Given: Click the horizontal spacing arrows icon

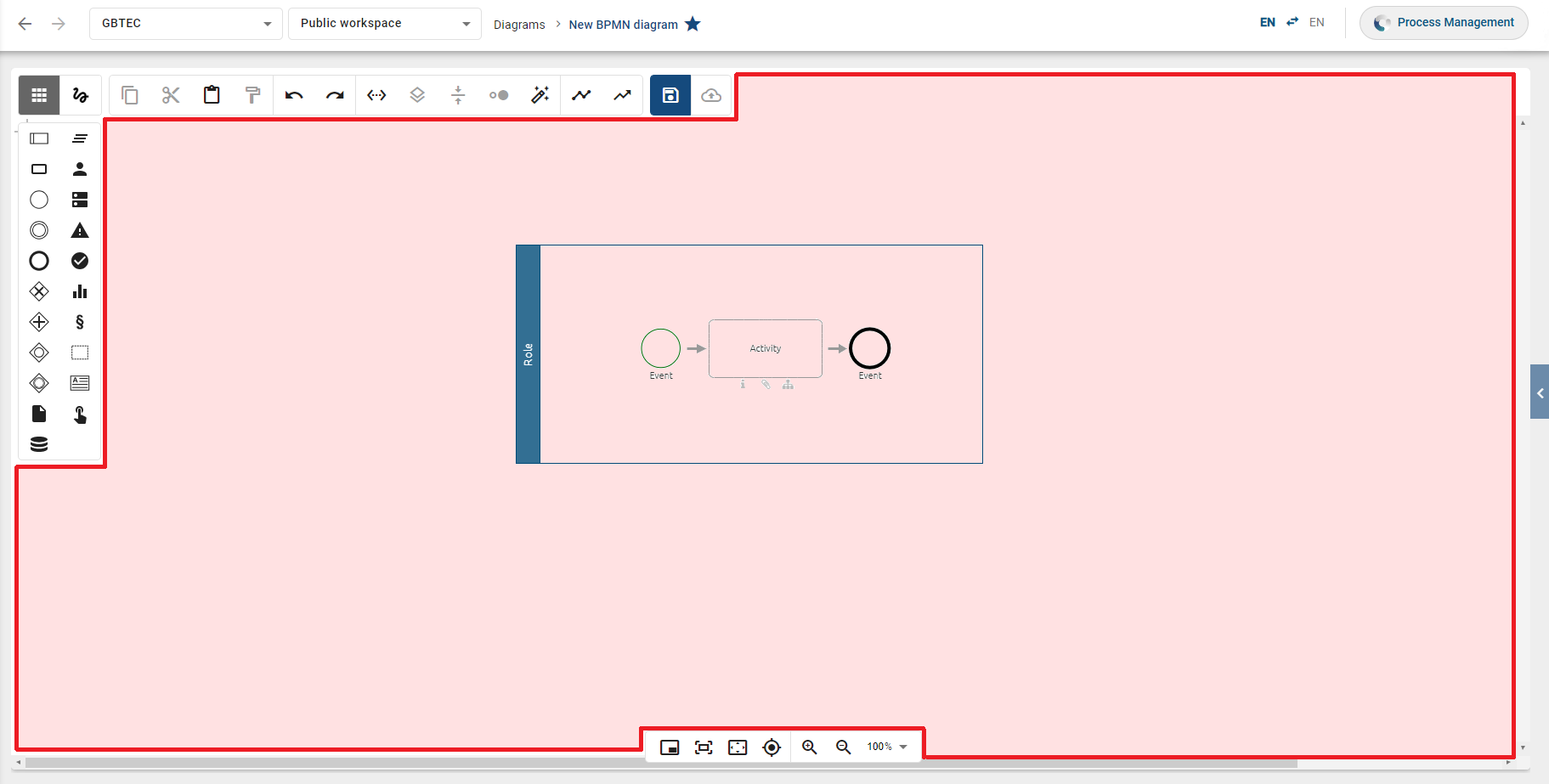Looking at the screenshot, I should pyautogui.click(x=376, y=95).
